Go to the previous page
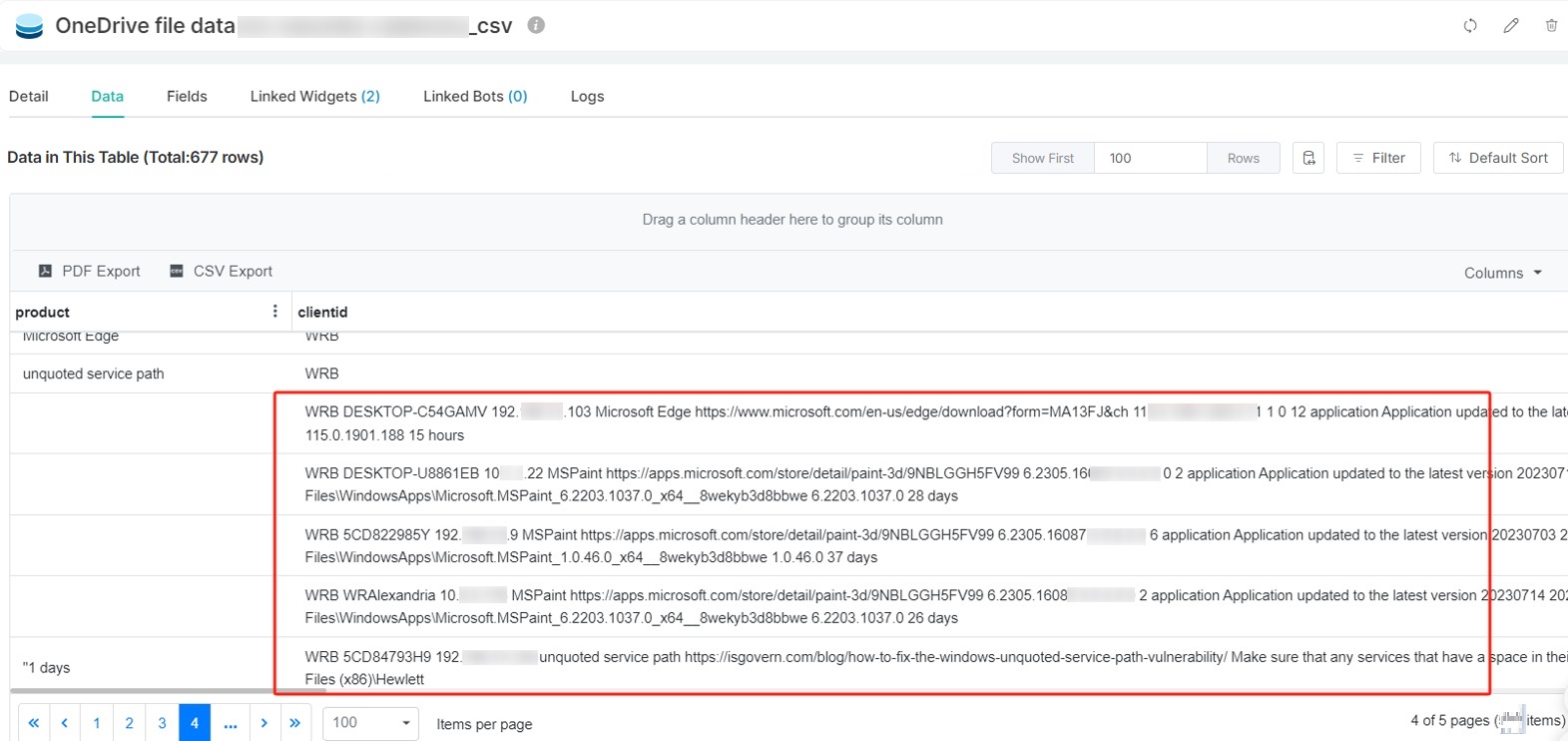Viewport: 1568px width, 741px height. pos(65,722)
